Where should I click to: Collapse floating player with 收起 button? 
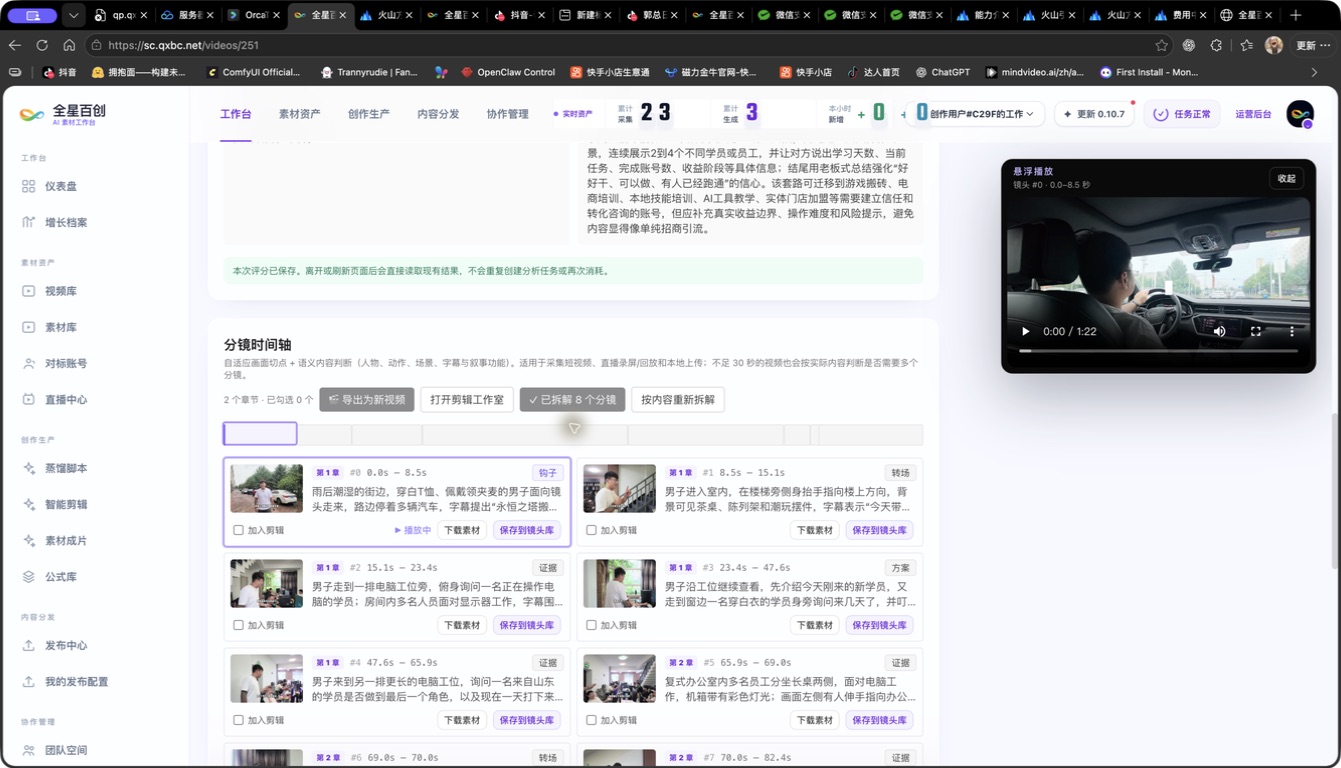[1286, 178]
